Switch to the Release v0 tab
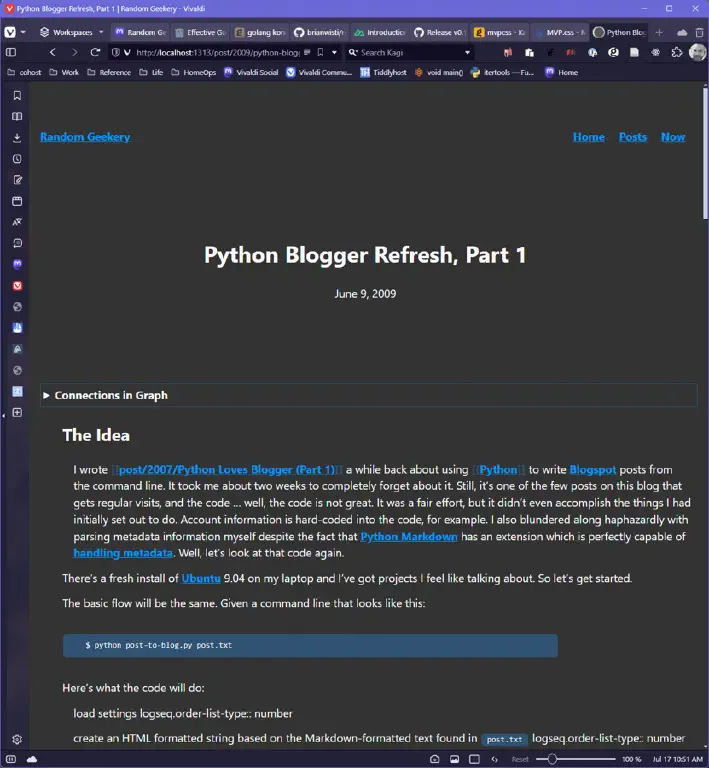Viewport: 709px width, 768px height. tap(440, 32)
